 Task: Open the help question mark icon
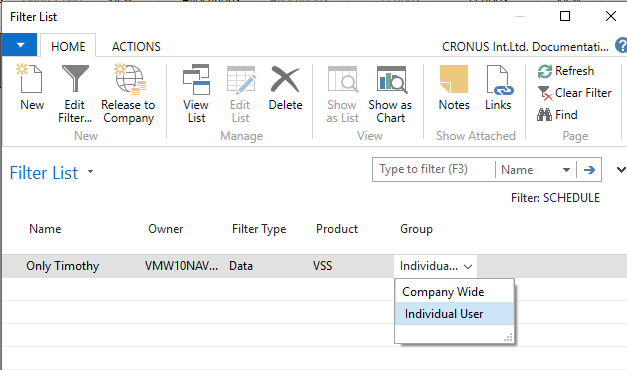[621, 46]
